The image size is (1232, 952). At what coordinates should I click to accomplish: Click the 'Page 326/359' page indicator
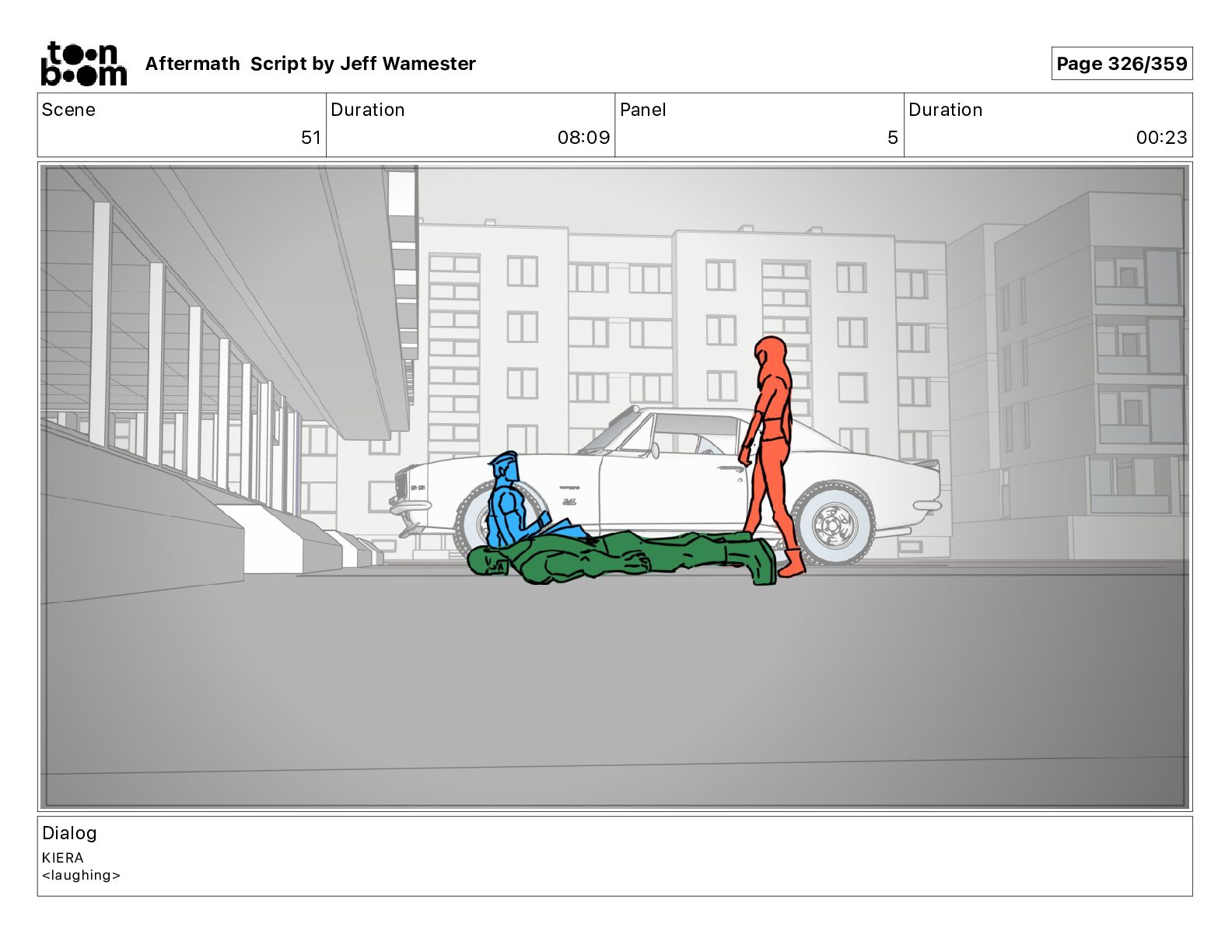point(1122,64)
